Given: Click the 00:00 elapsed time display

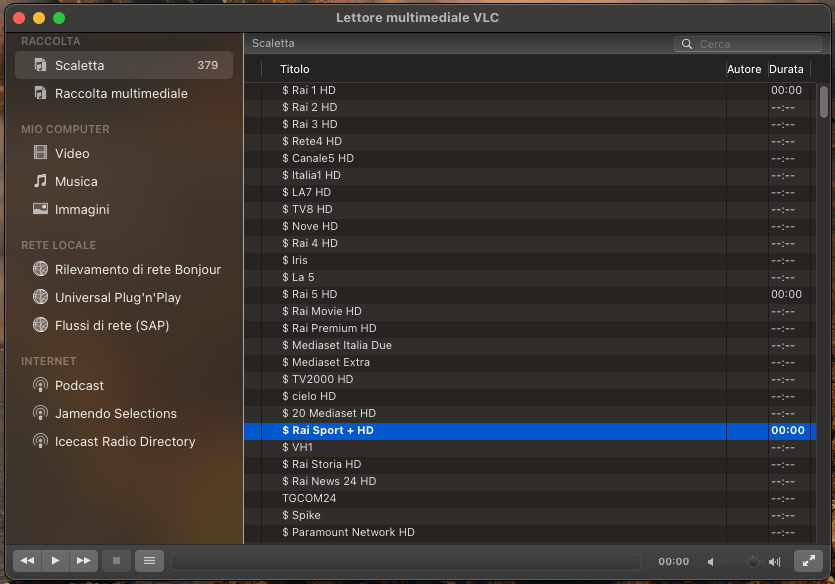Looking at the screenshot, I should coord(674,562).
